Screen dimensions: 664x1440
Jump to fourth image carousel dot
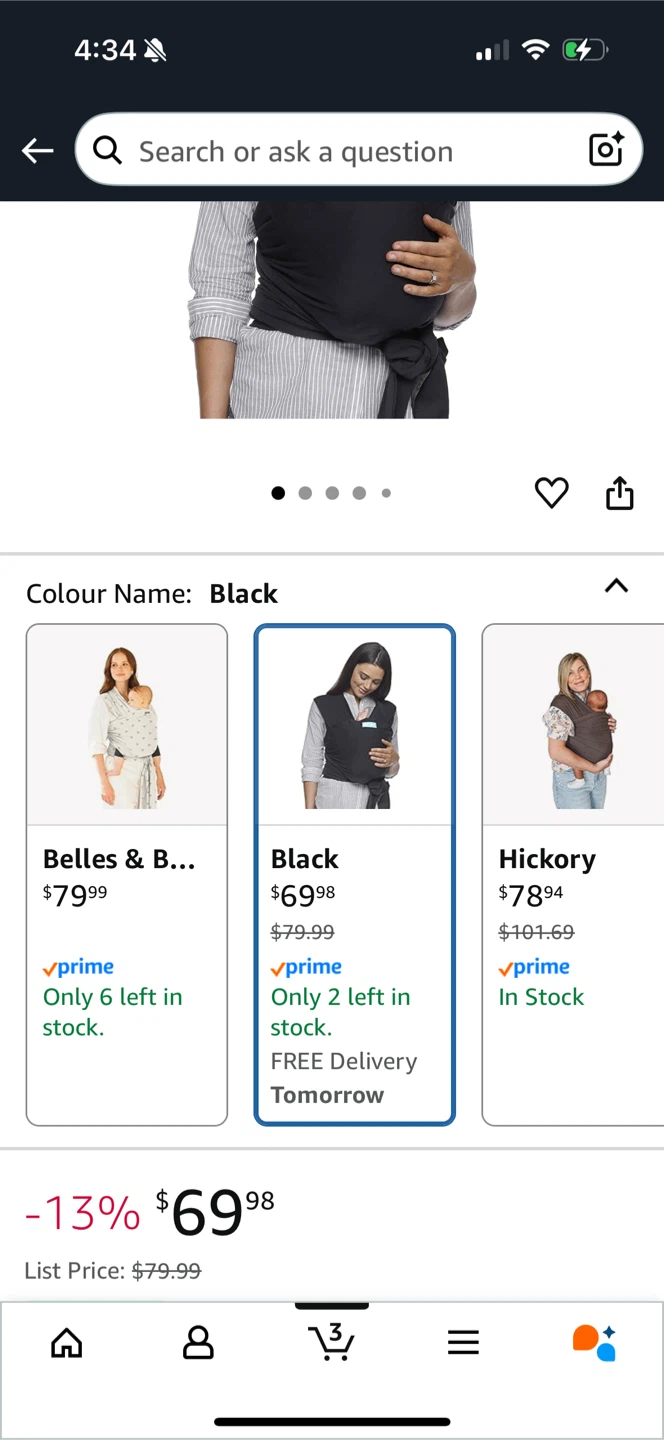(359, 493)
